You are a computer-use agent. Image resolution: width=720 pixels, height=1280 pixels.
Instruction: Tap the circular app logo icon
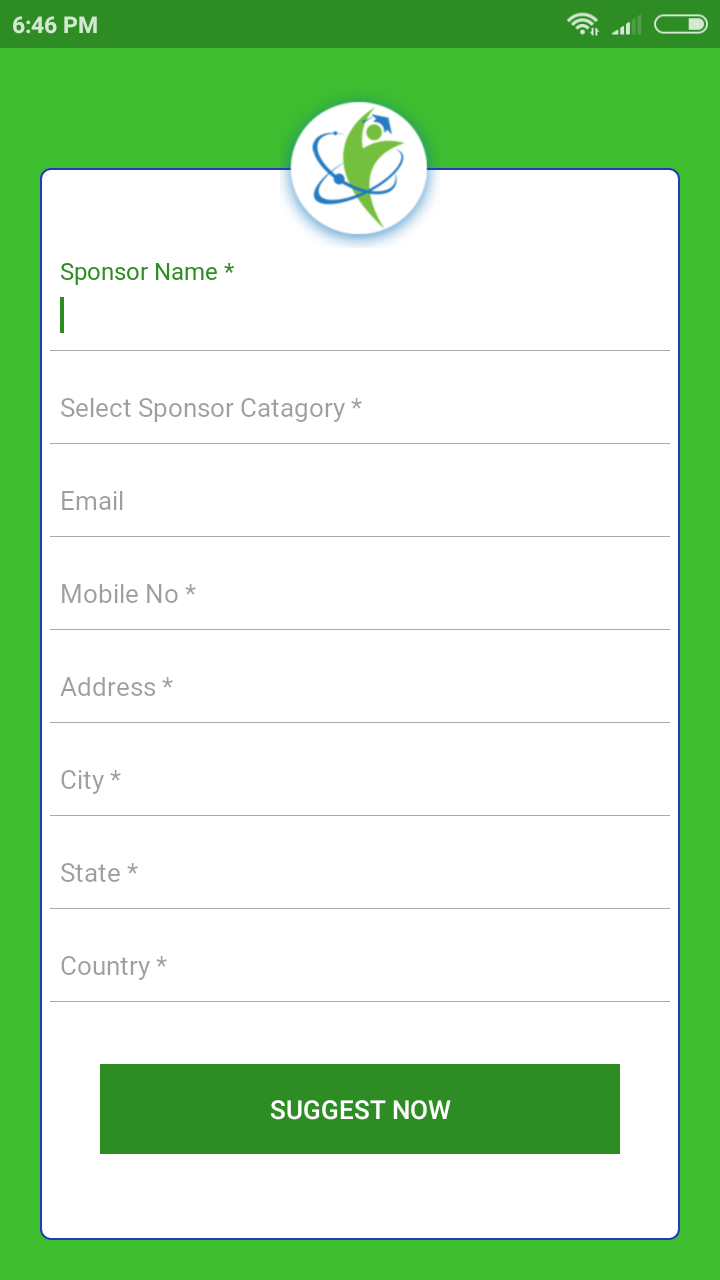(x=359, y=169)
